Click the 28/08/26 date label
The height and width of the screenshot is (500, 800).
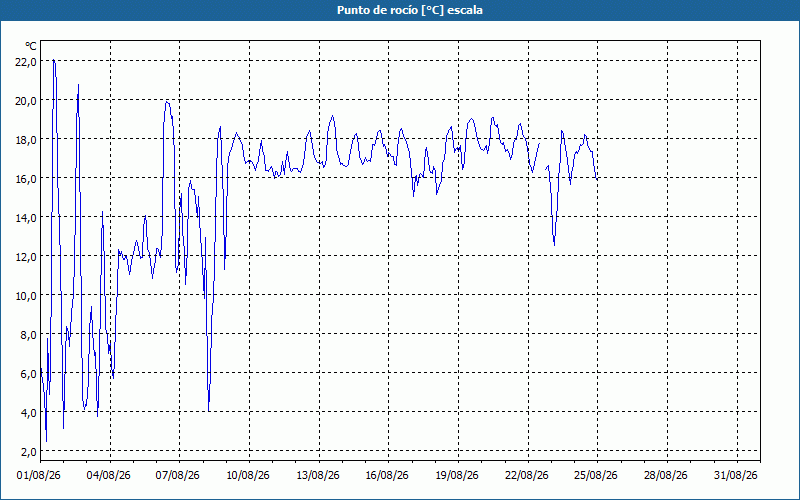(666, 475)
